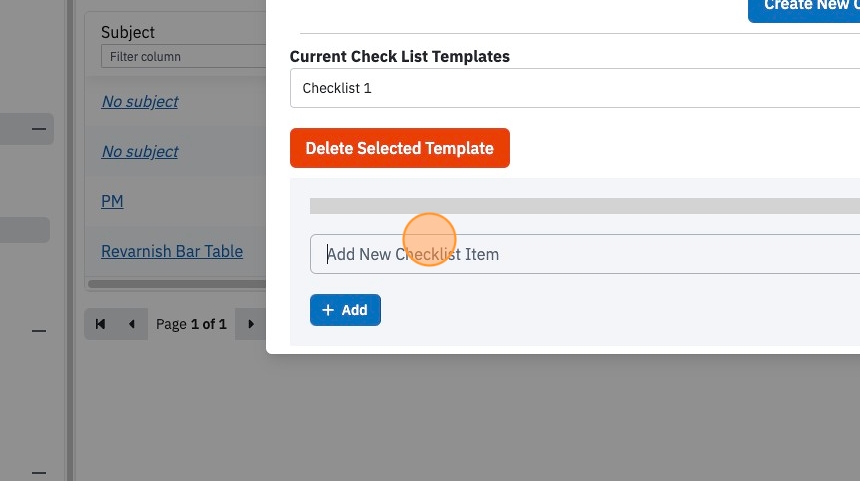The image size is (860, 481).
Task: Collapse the topmost sidebar section dash
Action: pos(38,129)
